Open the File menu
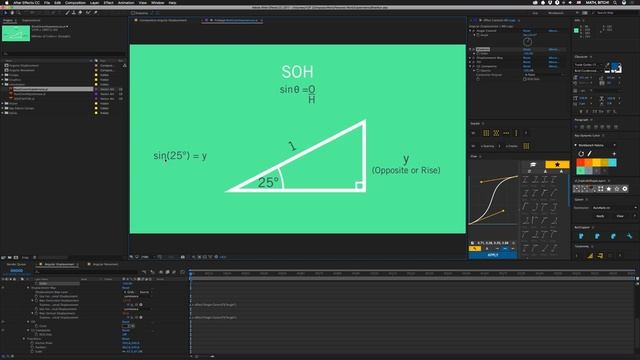This screenshot has width=640, height=360. click(x=47, y=2)
